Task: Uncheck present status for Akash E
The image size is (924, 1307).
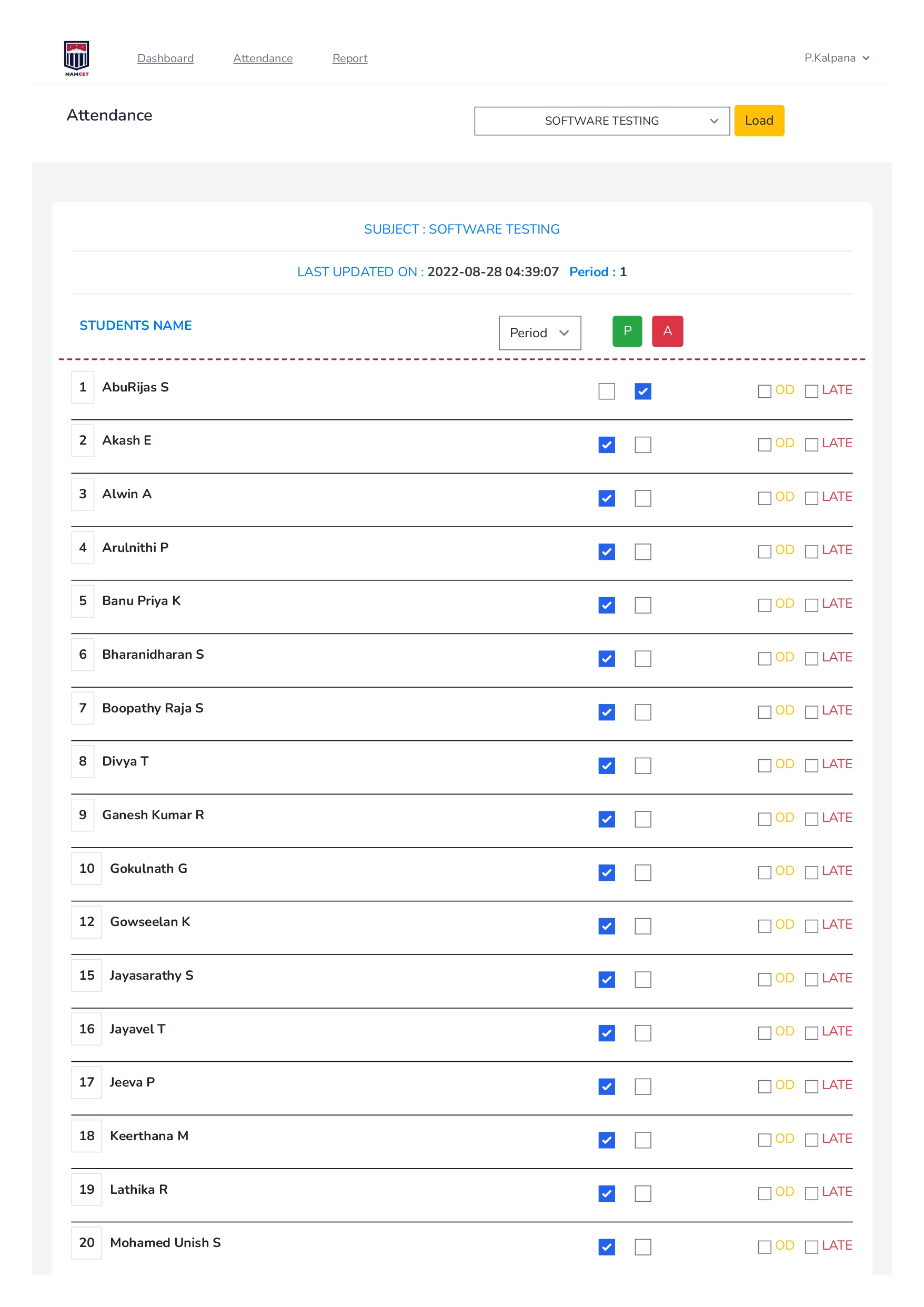Action: [x=606, y=445]
